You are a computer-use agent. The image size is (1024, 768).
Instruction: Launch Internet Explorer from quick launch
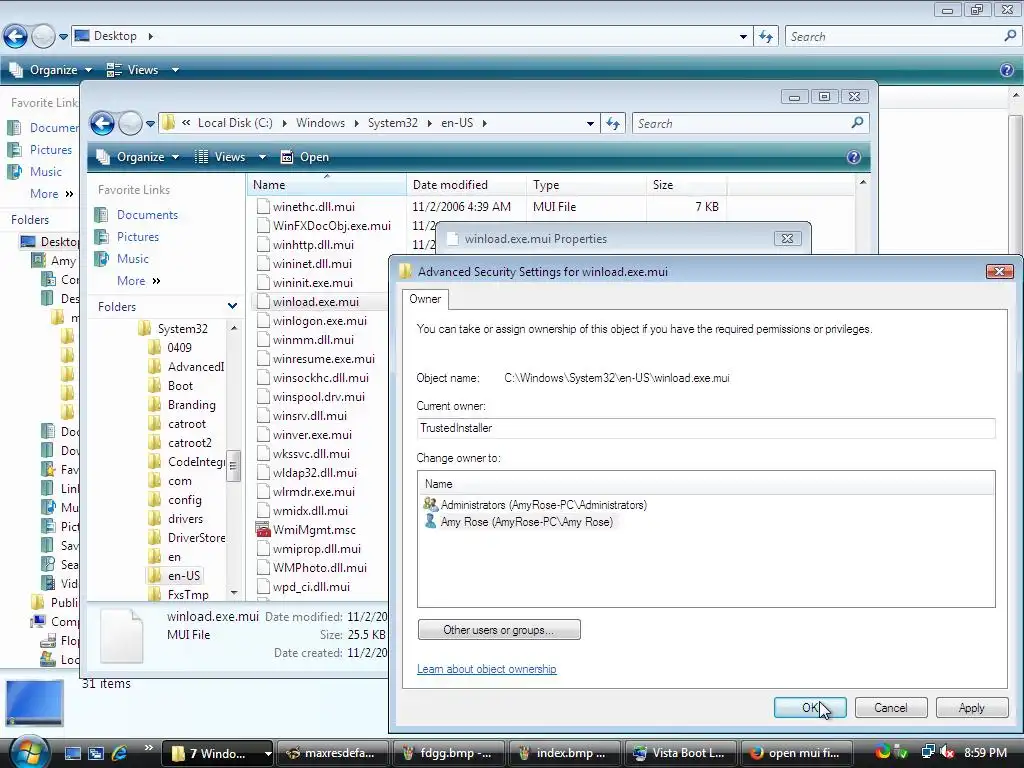[x=119, y=753]
